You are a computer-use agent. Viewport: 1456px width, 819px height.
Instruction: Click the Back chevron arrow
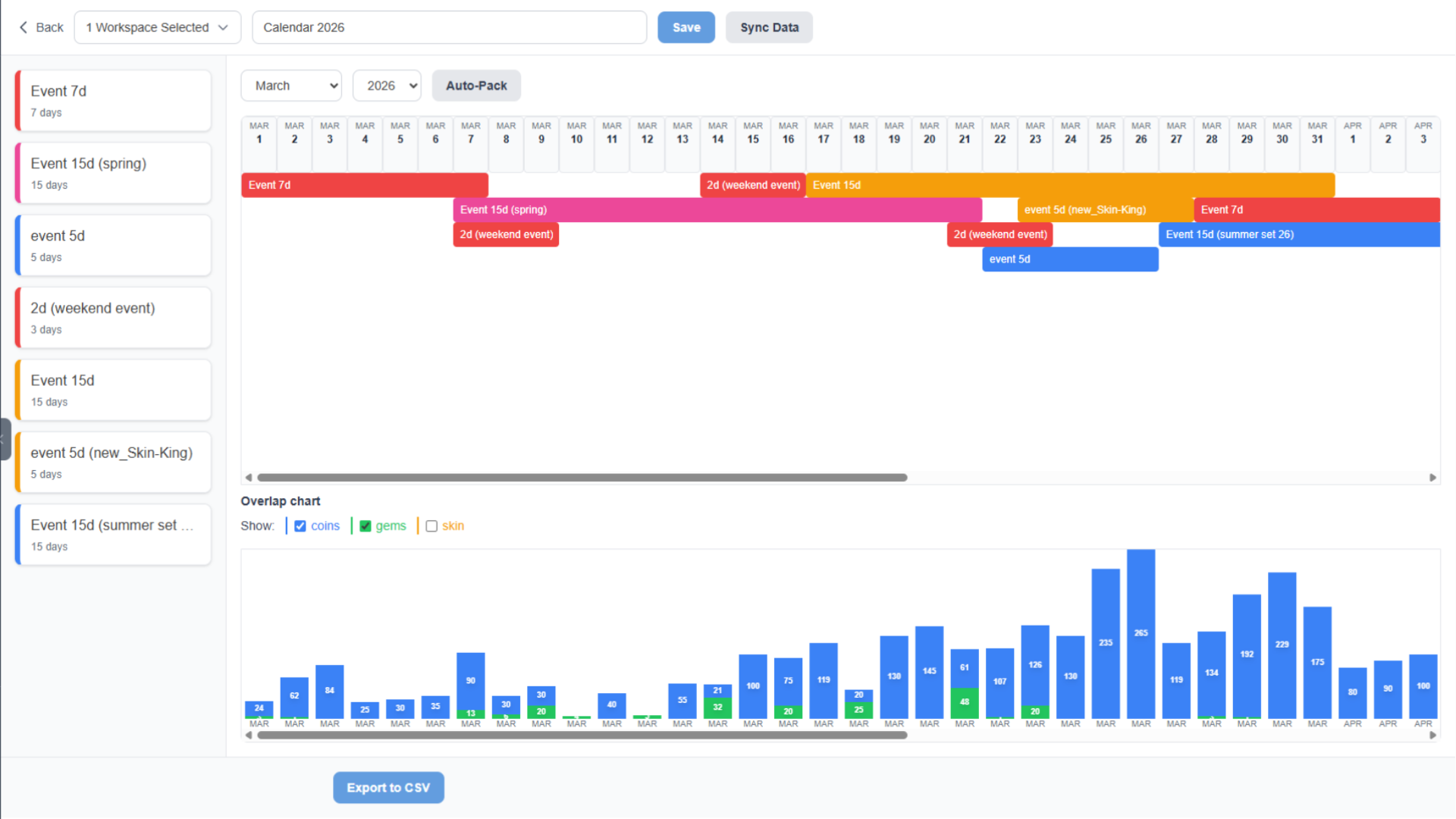(24, 27)
